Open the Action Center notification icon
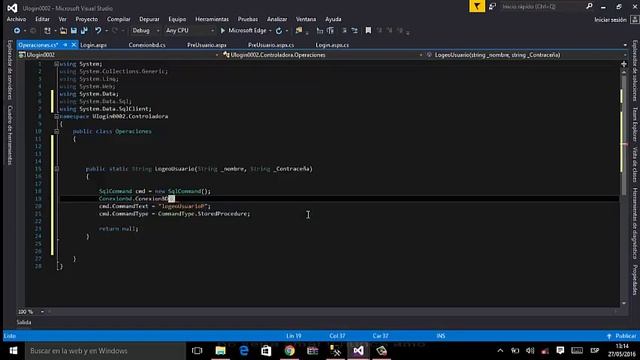The image size is (640, 360). click(x=560, y=351)
